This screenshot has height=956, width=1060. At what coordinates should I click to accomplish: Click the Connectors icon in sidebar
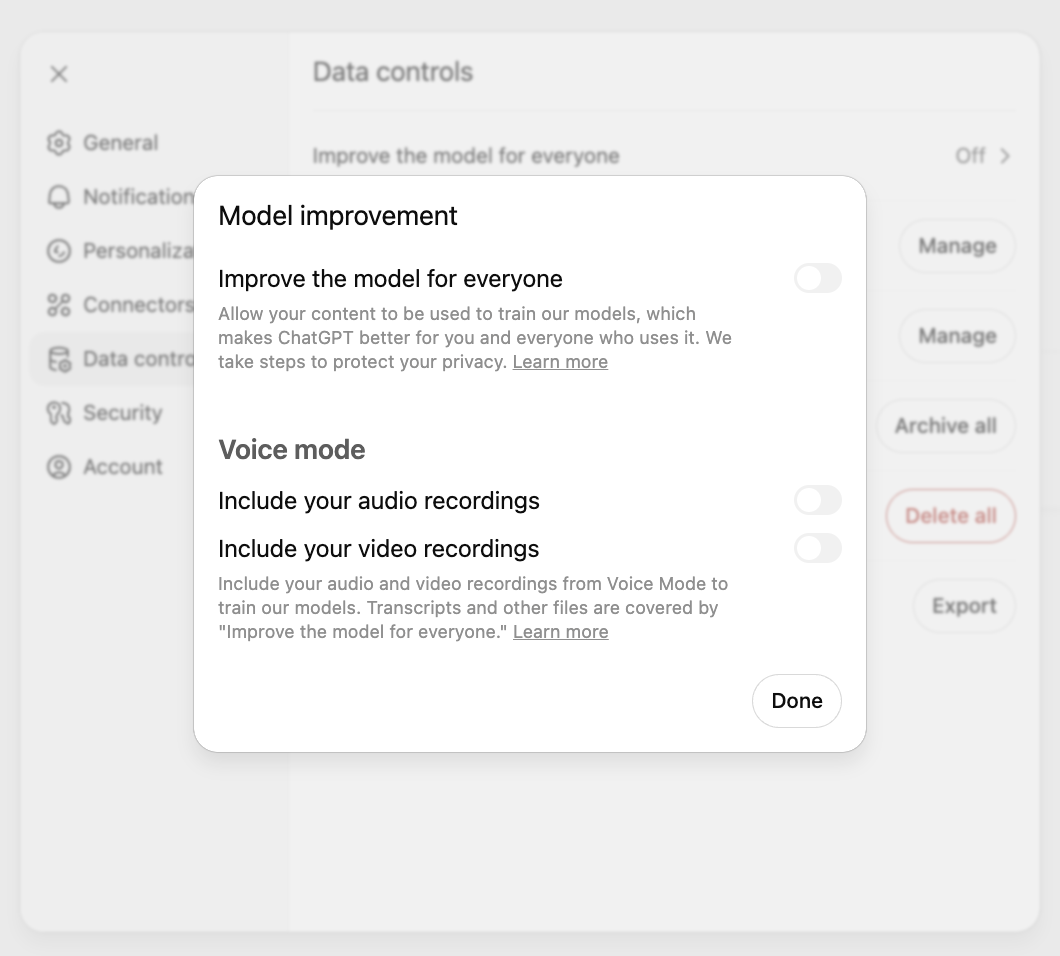59,305
